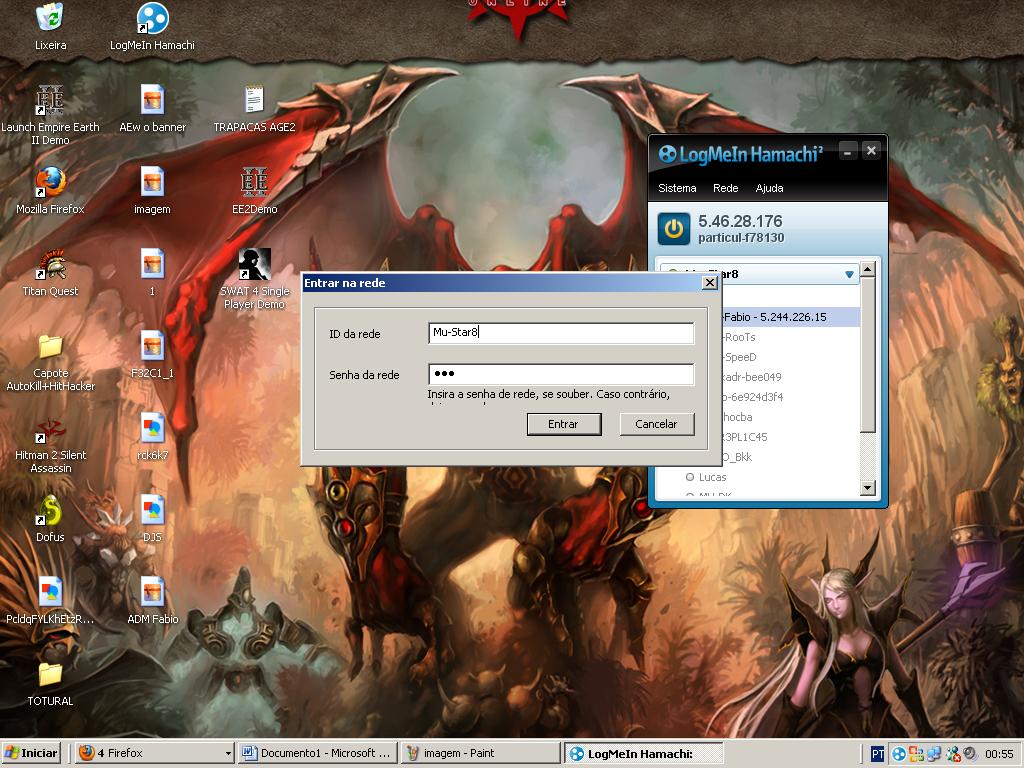Open the SWAT 4 Single Player Demo icon
This screenshot has width=1024, height=768.
point(254,265)
